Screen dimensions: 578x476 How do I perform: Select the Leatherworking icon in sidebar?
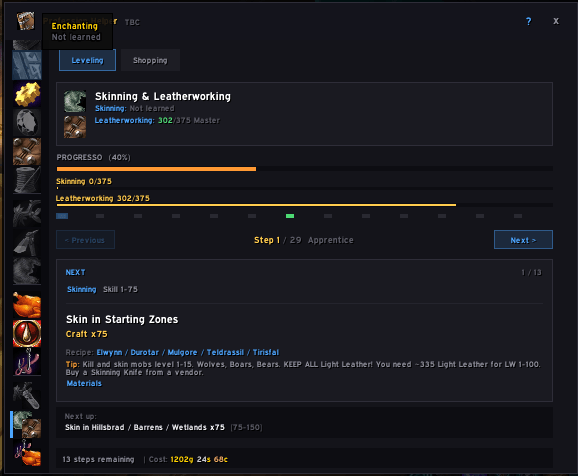[x=27, y=152]
